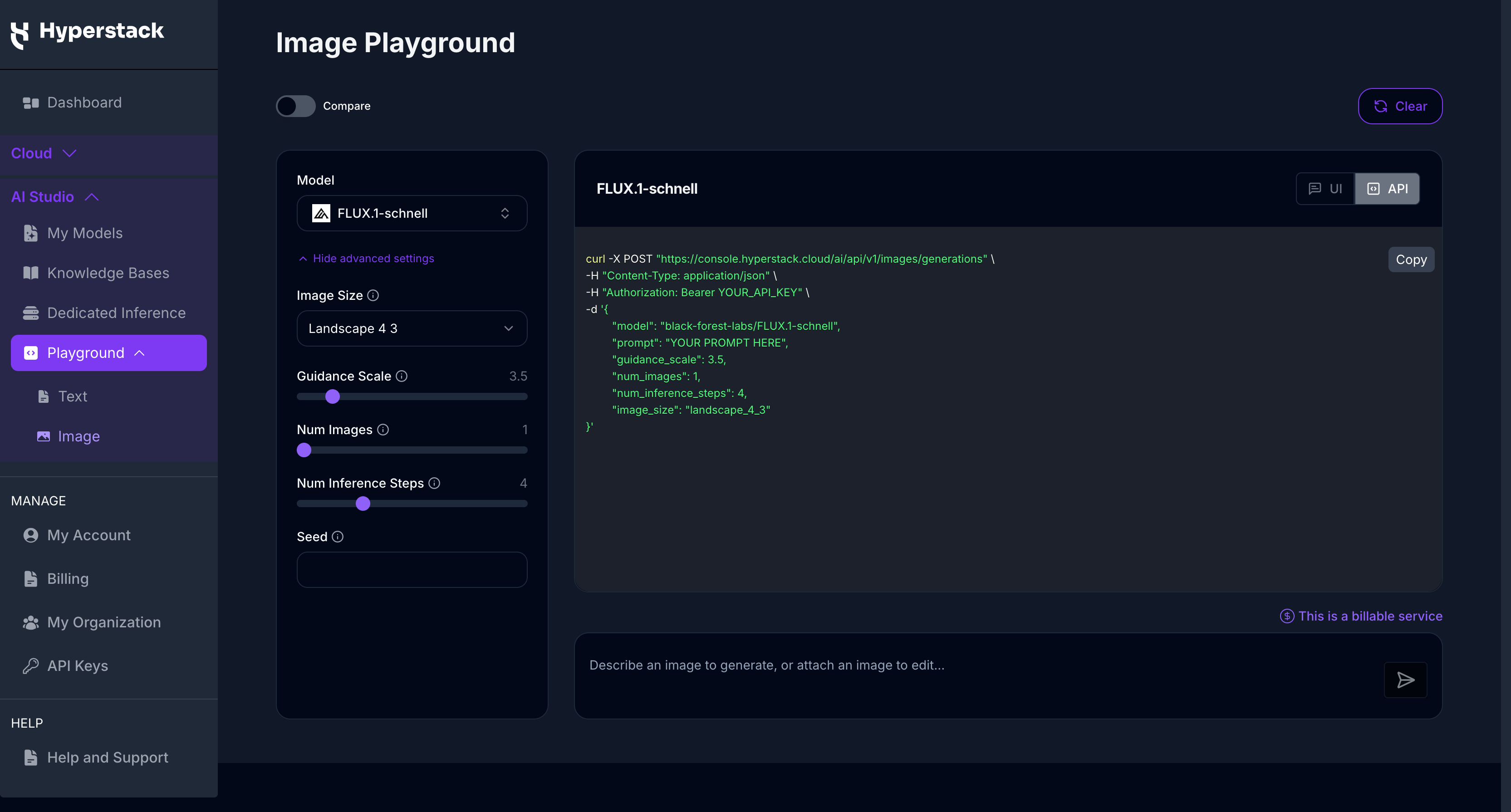Click the Knowledge Bases book icon

coord(30,273)
